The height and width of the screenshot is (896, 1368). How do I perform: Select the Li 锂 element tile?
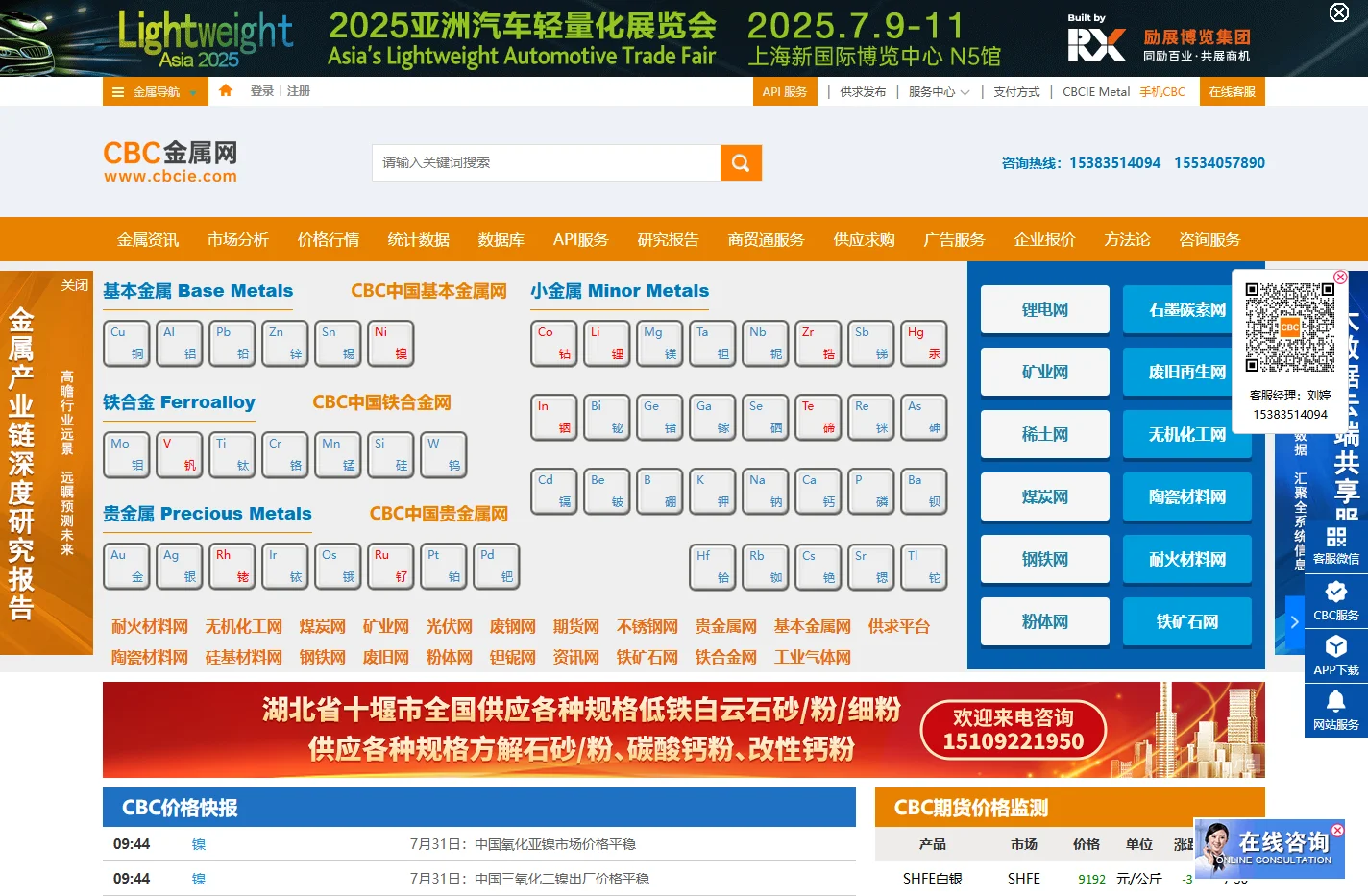(607, 343)
